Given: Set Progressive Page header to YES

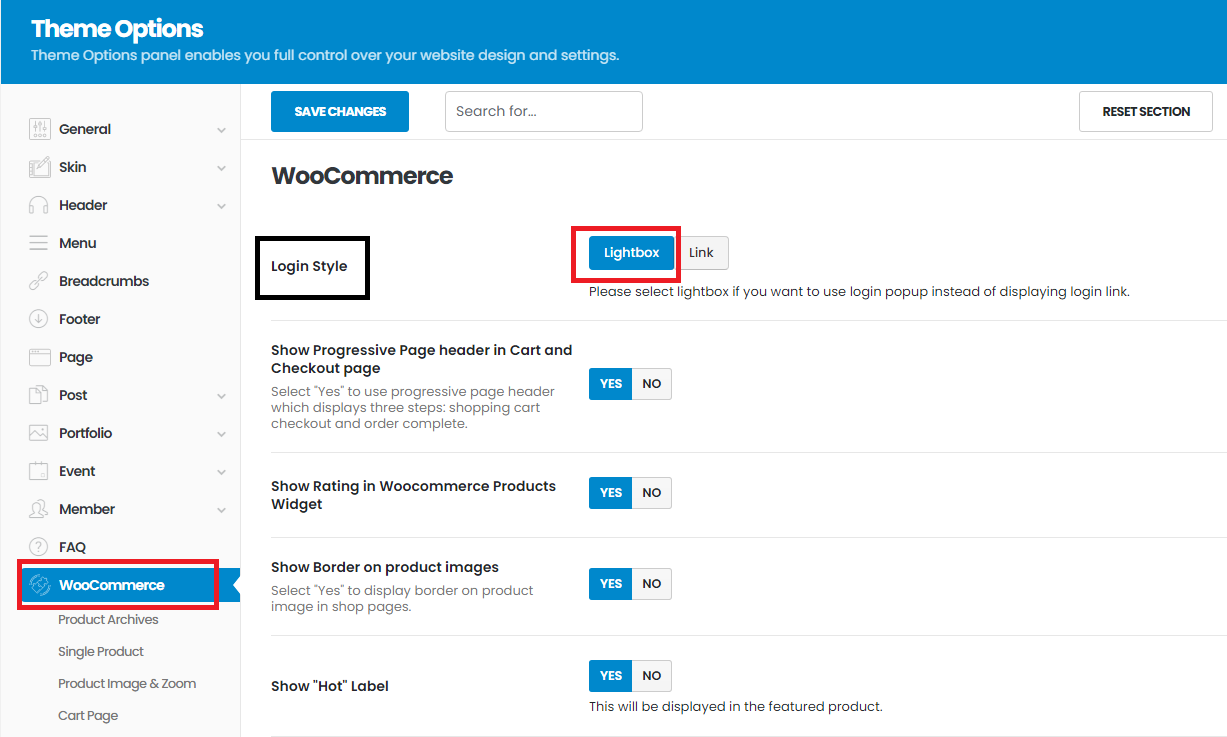Looking at the screenshot, I should pos(610,384).
